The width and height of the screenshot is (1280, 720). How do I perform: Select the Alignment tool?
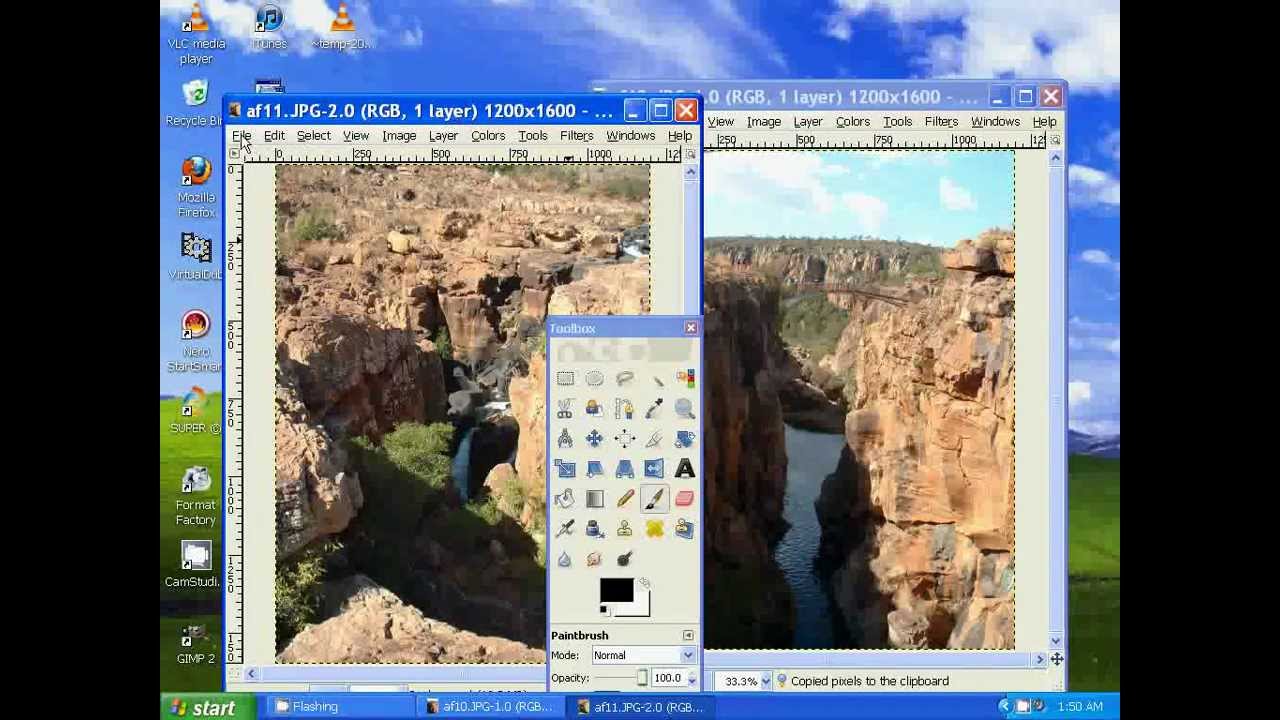click(625, 439)
